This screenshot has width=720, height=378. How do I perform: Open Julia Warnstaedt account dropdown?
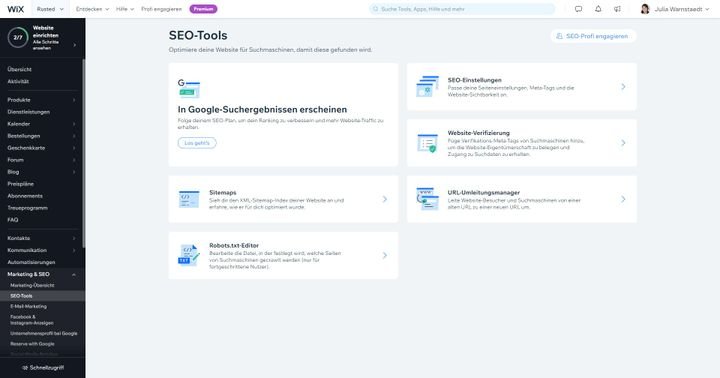click(x=682, y=9)
